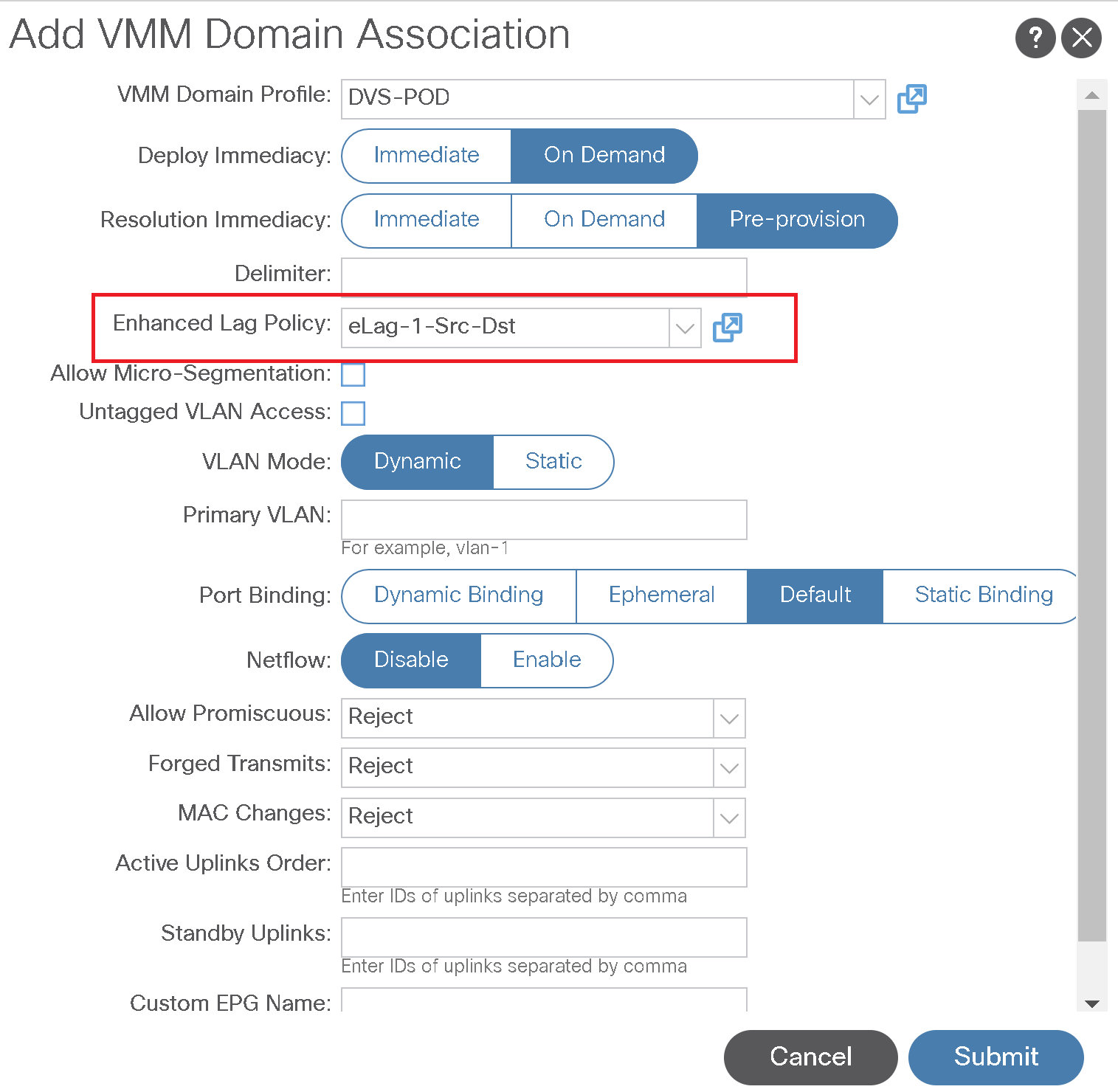
Task: Set Resolution Immediacy to Immediate
Action: (x=427, y=221)
